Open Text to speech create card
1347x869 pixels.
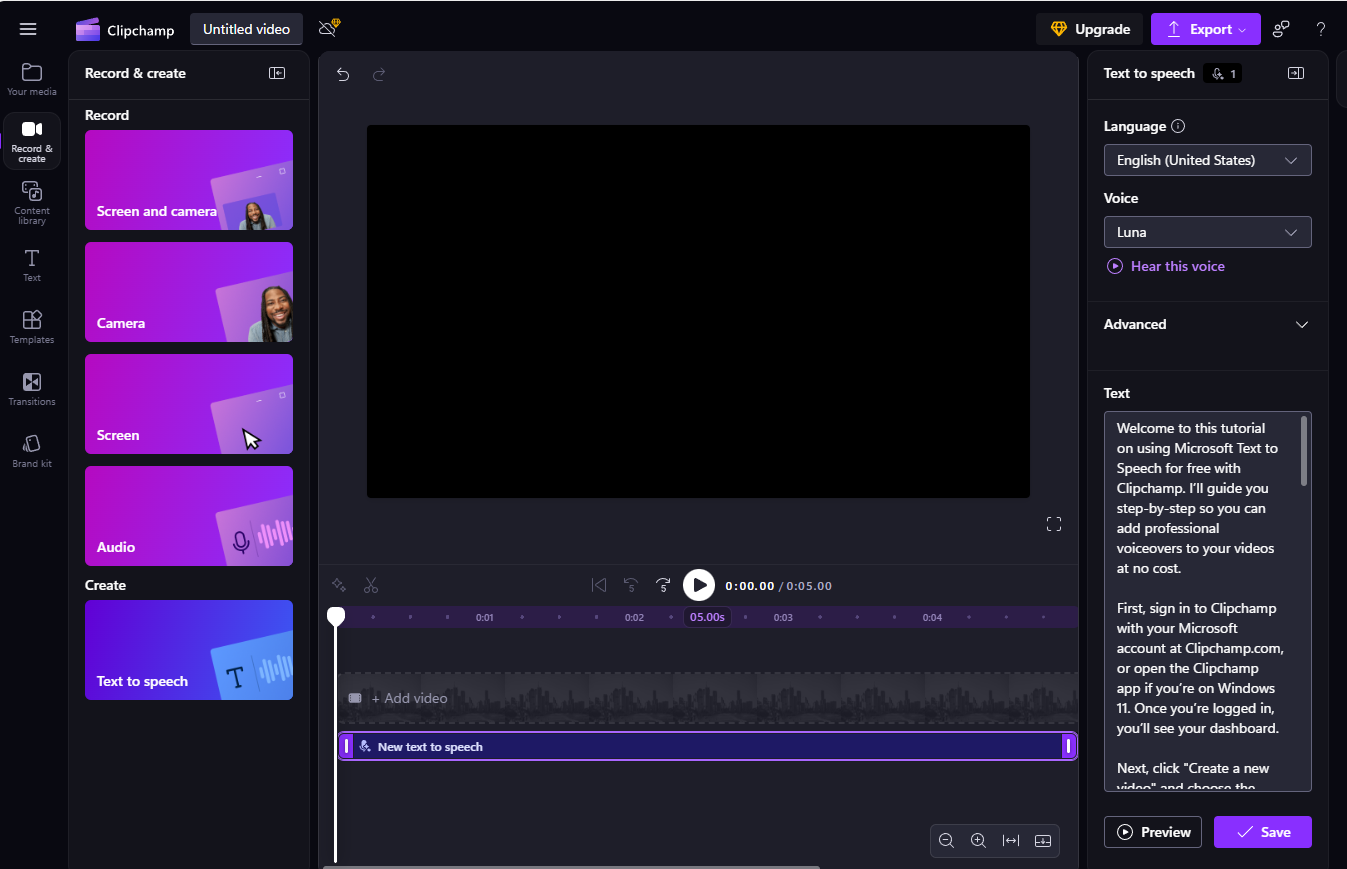point(189,650)
